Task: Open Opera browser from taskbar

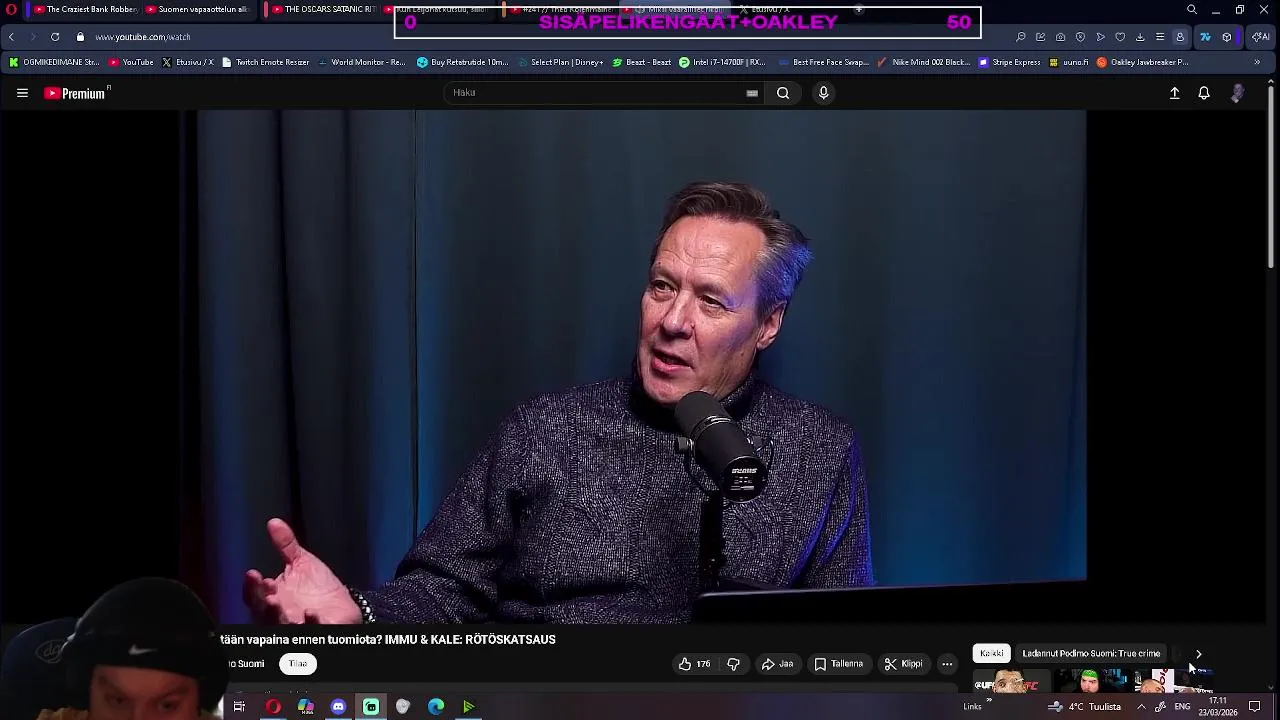Action: [x=272, y=707]
